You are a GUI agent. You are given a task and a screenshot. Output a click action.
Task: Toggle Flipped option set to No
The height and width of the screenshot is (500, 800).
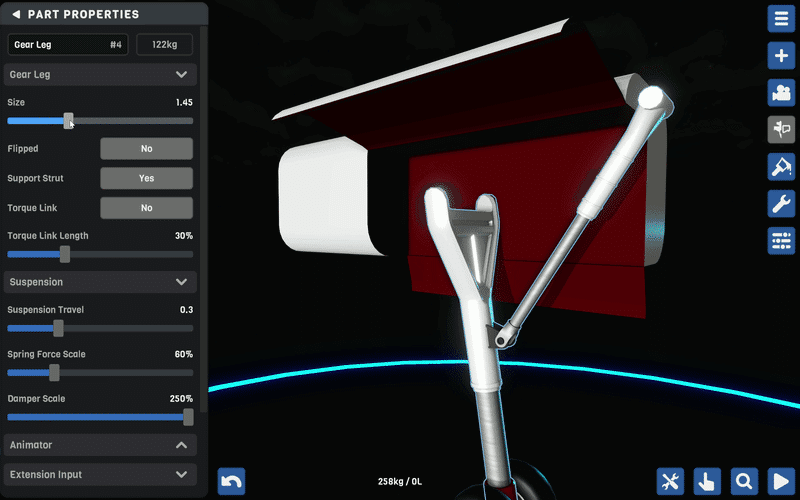(146, 148)
